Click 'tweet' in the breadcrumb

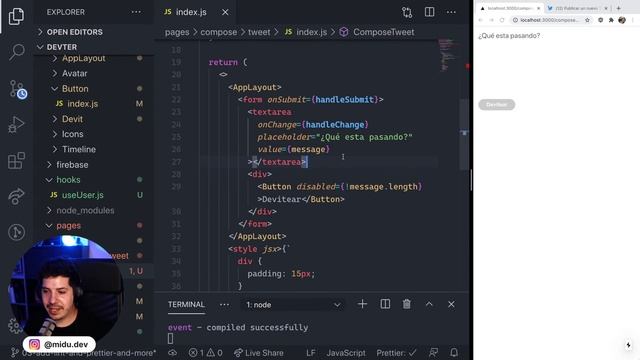pos(259,32)
